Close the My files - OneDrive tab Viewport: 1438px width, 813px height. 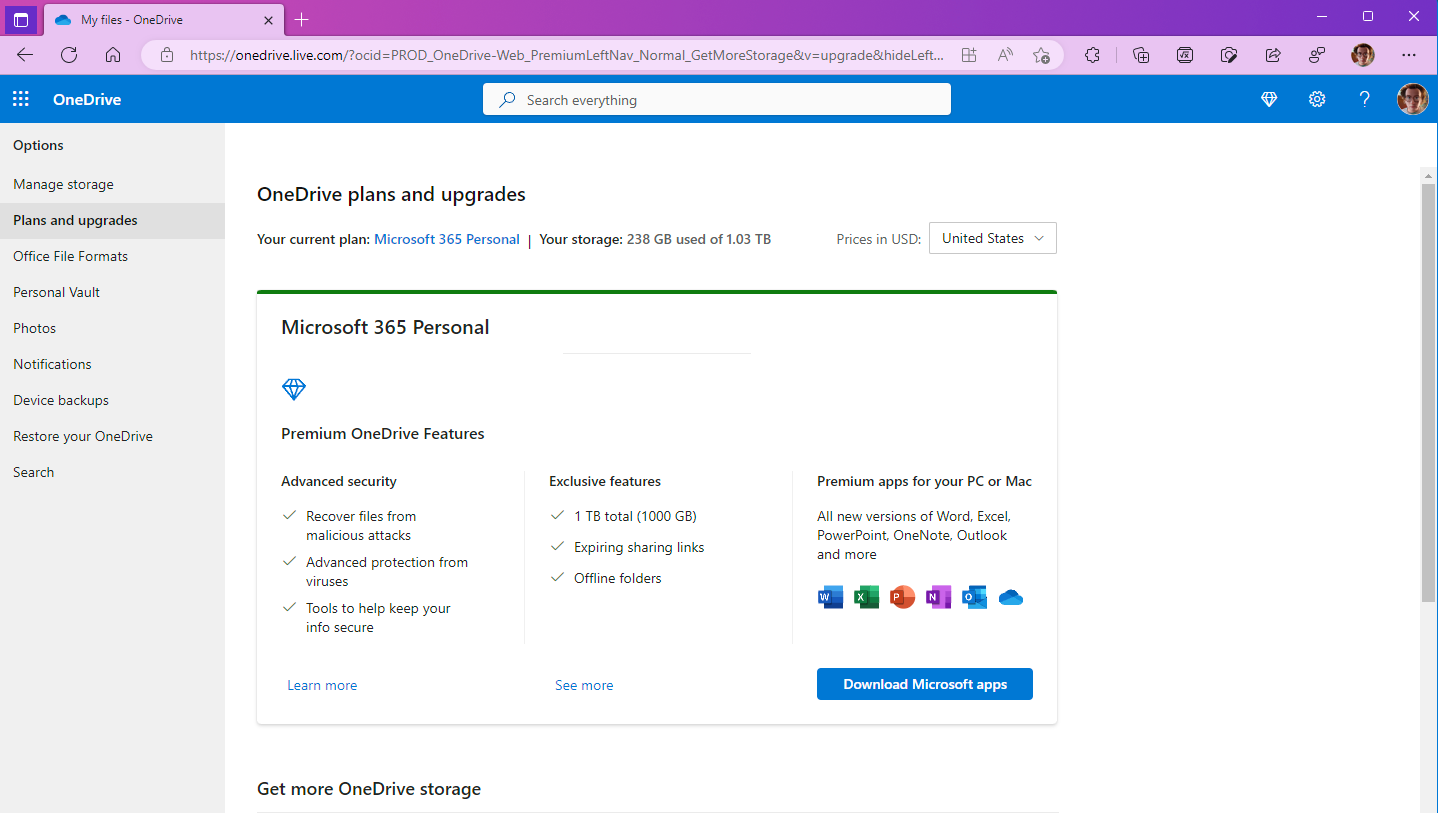pos(267,20)
